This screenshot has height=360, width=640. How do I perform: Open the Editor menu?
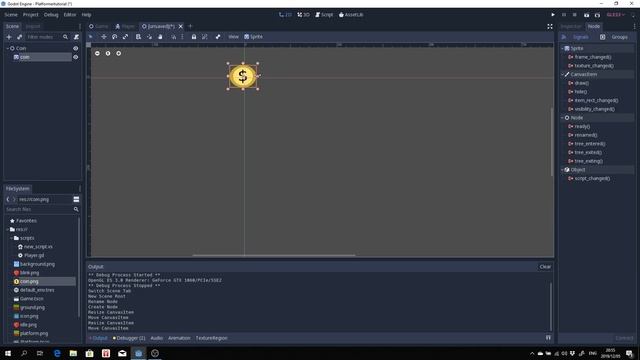coord(70,15)
